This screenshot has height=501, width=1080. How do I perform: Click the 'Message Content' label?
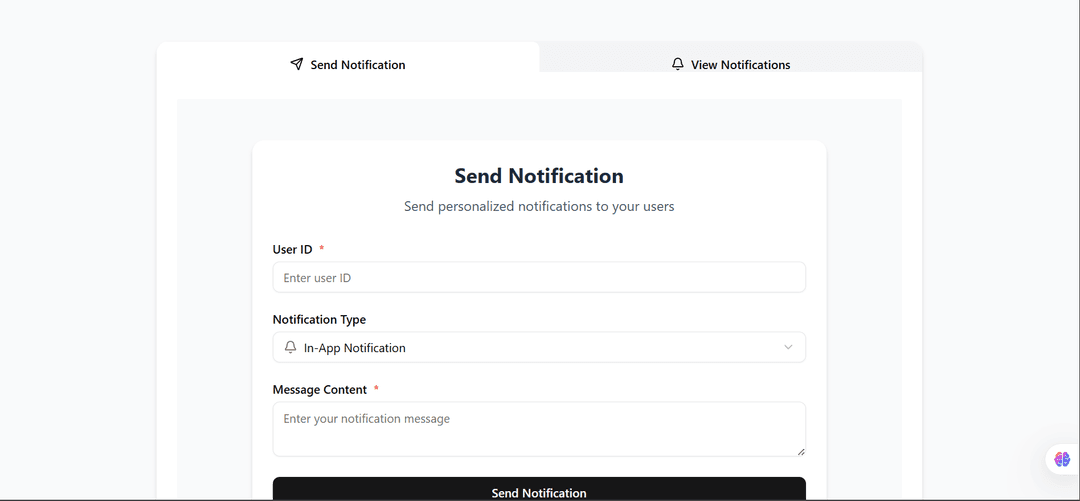point(320,389)
